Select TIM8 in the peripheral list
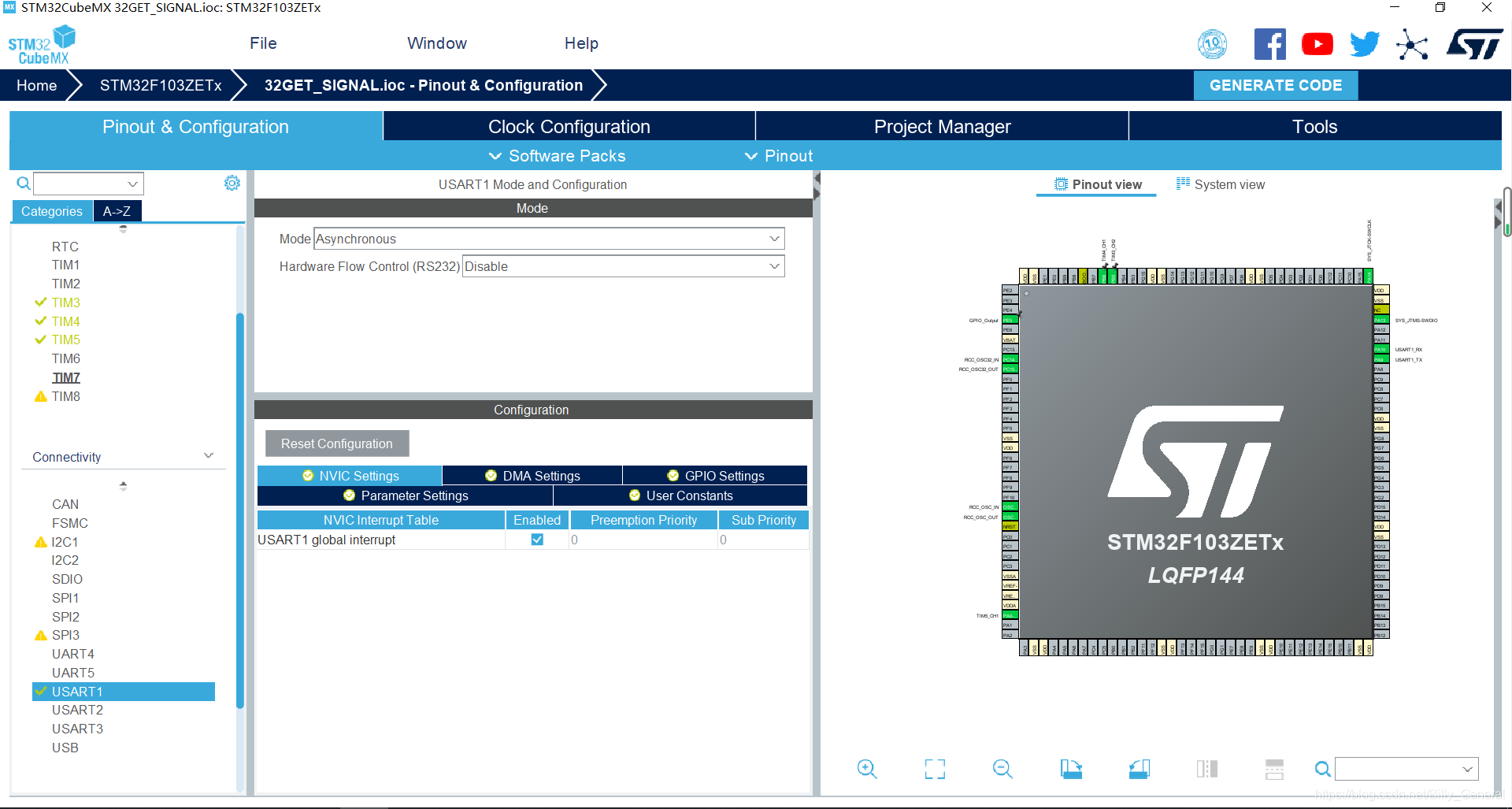The image size is (1512, 809). (66, 396)
